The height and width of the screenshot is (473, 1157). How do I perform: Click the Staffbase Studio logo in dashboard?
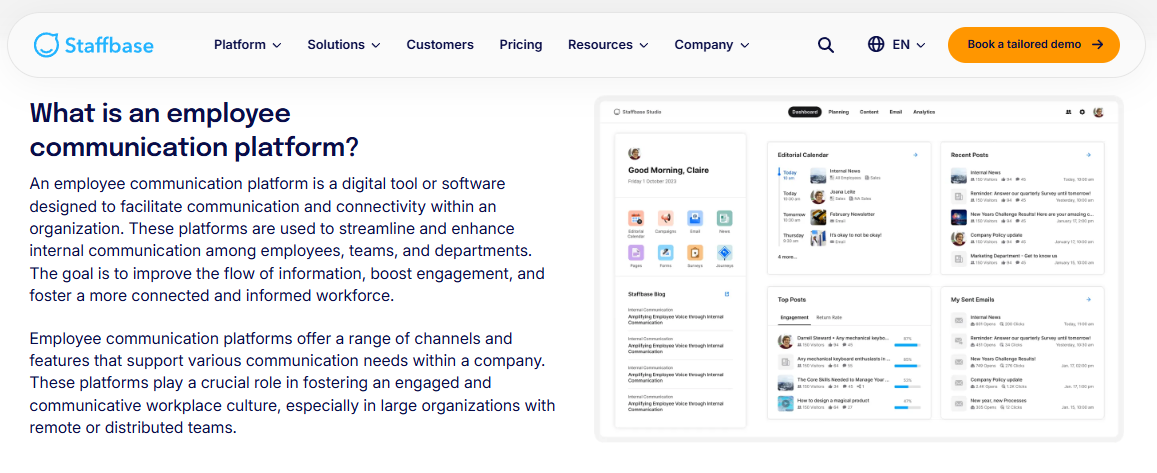pyautogui.click(x=638, y=112)
